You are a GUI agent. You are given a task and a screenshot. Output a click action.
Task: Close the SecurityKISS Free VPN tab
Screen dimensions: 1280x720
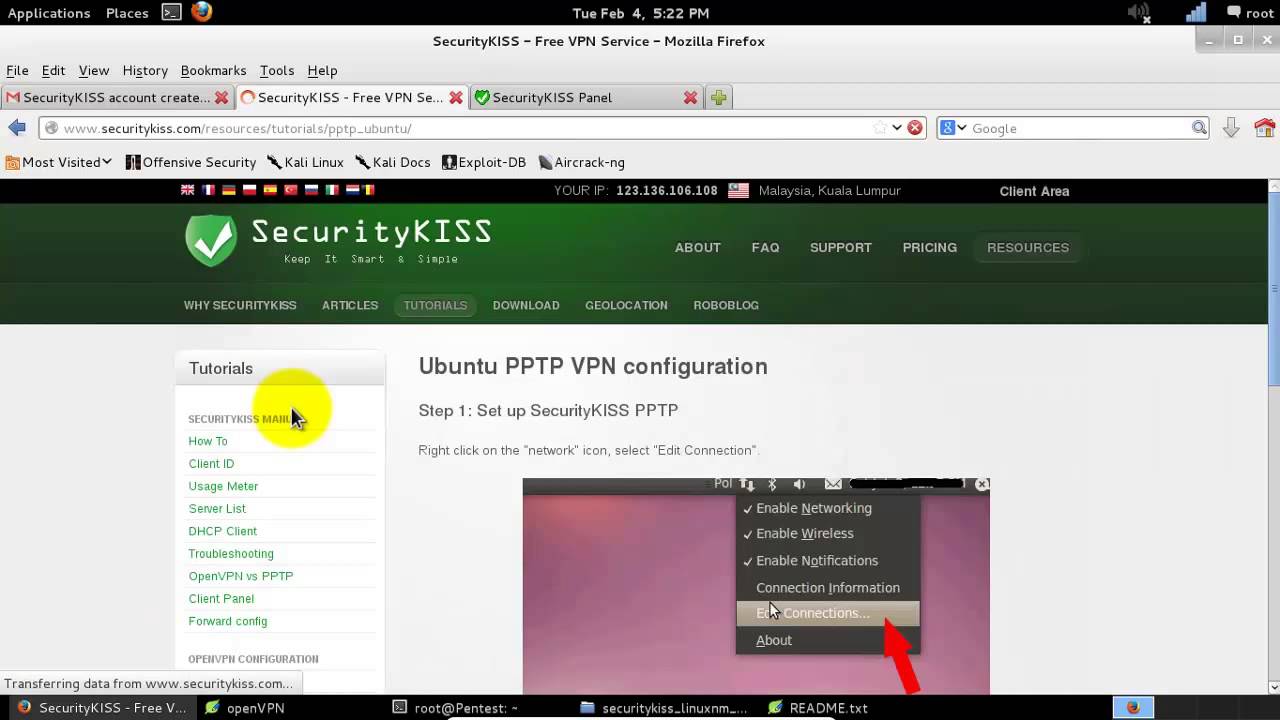point(456,97)
